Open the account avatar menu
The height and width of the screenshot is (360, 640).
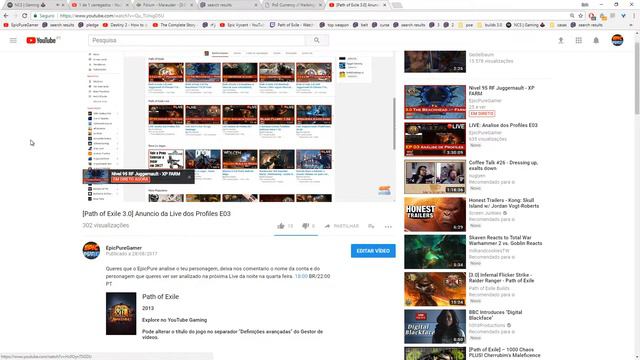click(617, 40)
